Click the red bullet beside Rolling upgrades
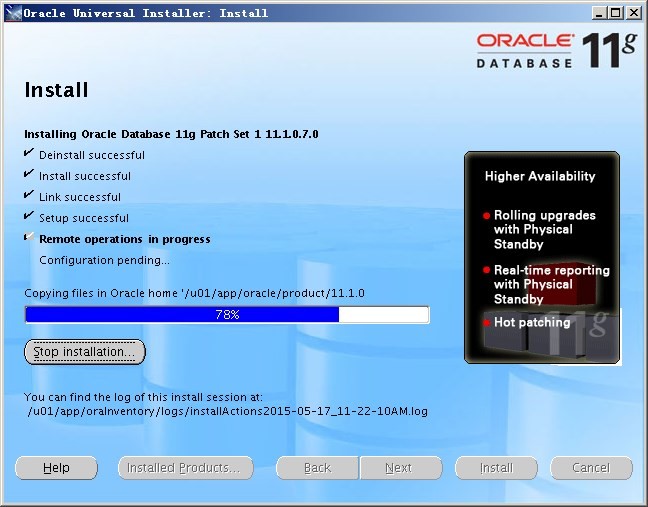 (486, 216)
